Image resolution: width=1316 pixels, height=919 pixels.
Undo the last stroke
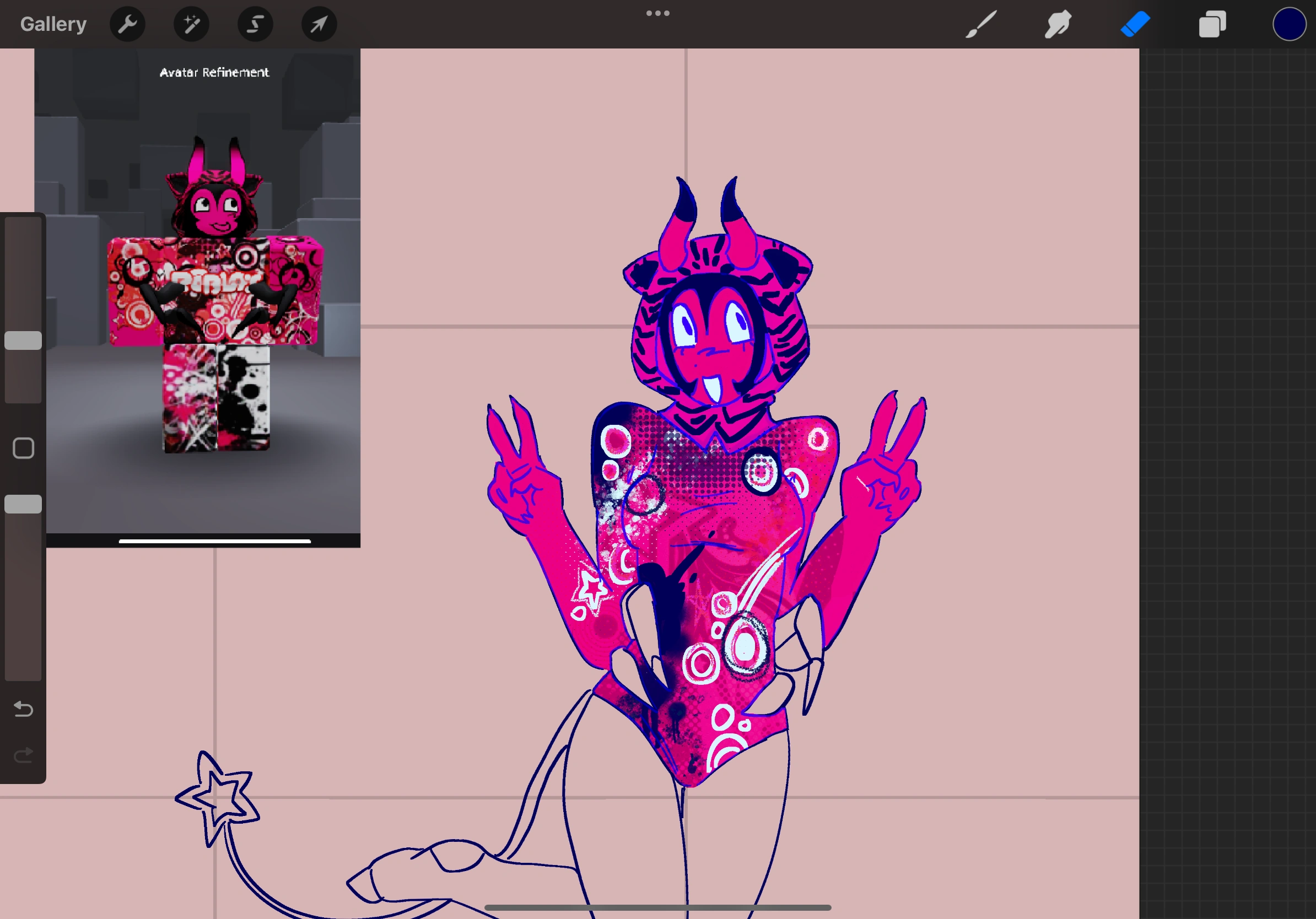coord(23,709)
